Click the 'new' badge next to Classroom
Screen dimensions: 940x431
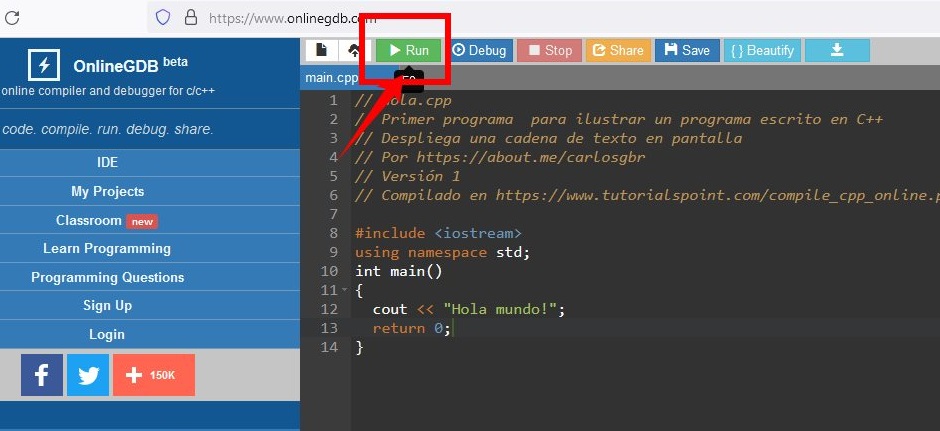[x=142, y=222]
